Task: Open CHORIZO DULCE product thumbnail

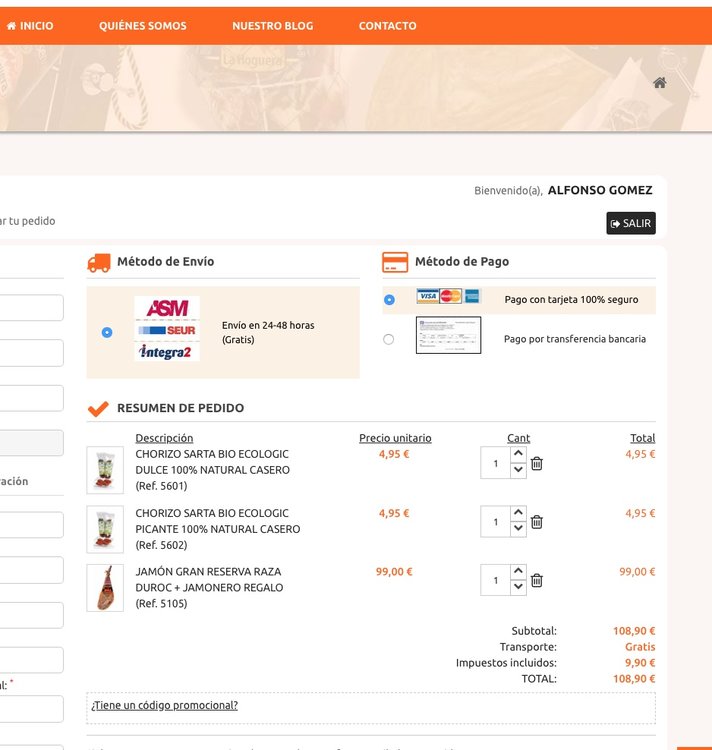Action: point(105,470)
